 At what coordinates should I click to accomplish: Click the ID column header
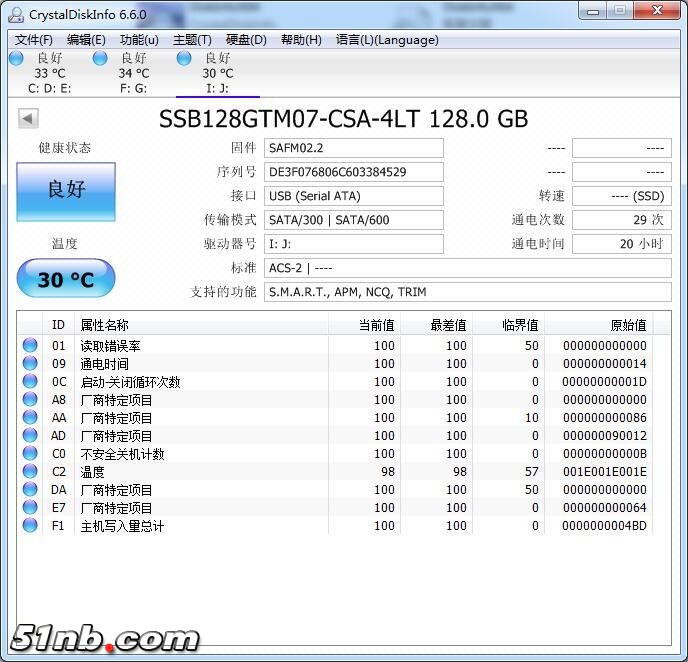(x=58, y=325)
